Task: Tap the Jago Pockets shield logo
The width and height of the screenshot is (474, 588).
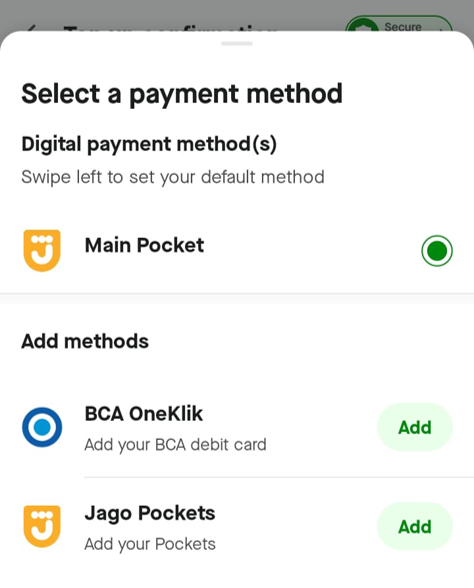Action: pyautogui.click(x=42, y=526)
